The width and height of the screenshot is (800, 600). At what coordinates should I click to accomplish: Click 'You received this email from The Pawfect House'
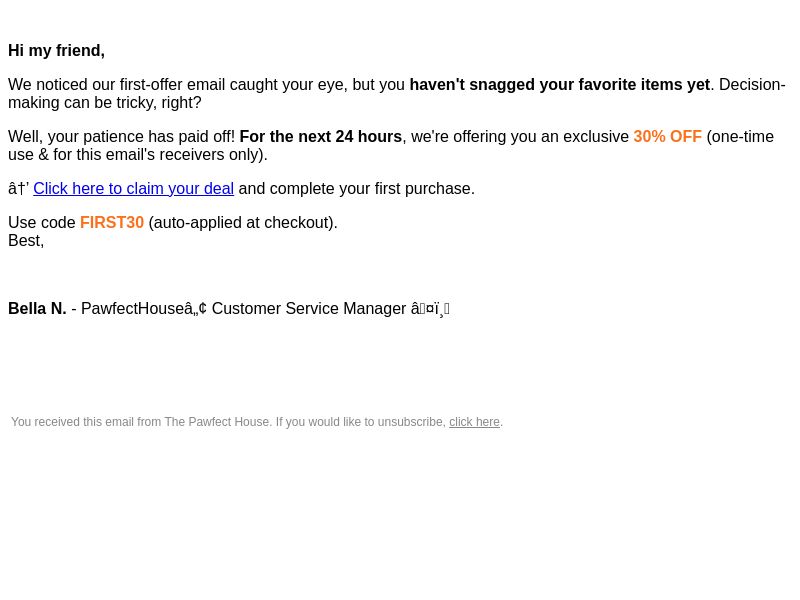140,422
